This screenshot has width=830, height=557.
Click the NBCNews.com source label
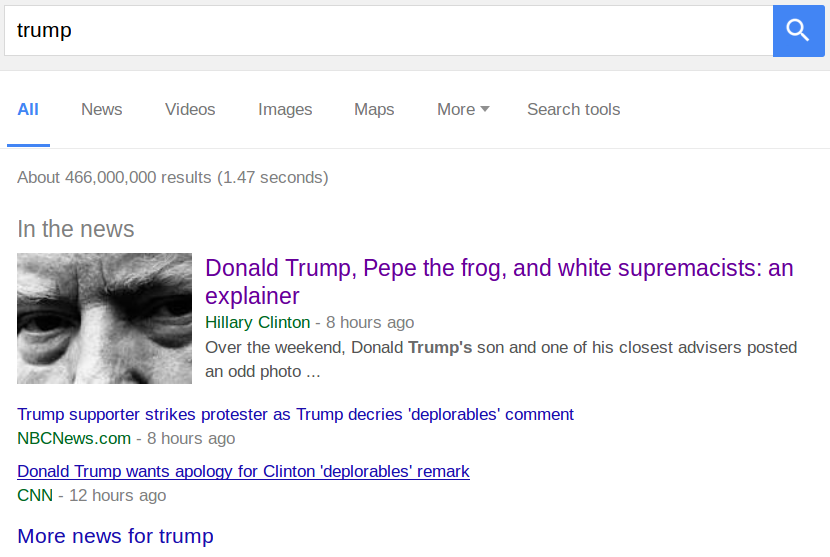click(x=74, y=438)
